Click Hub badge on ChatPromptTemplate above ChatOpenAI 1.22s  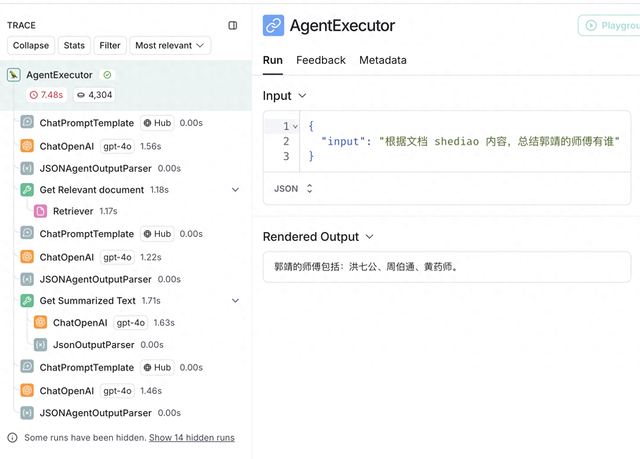coord(158,234)
